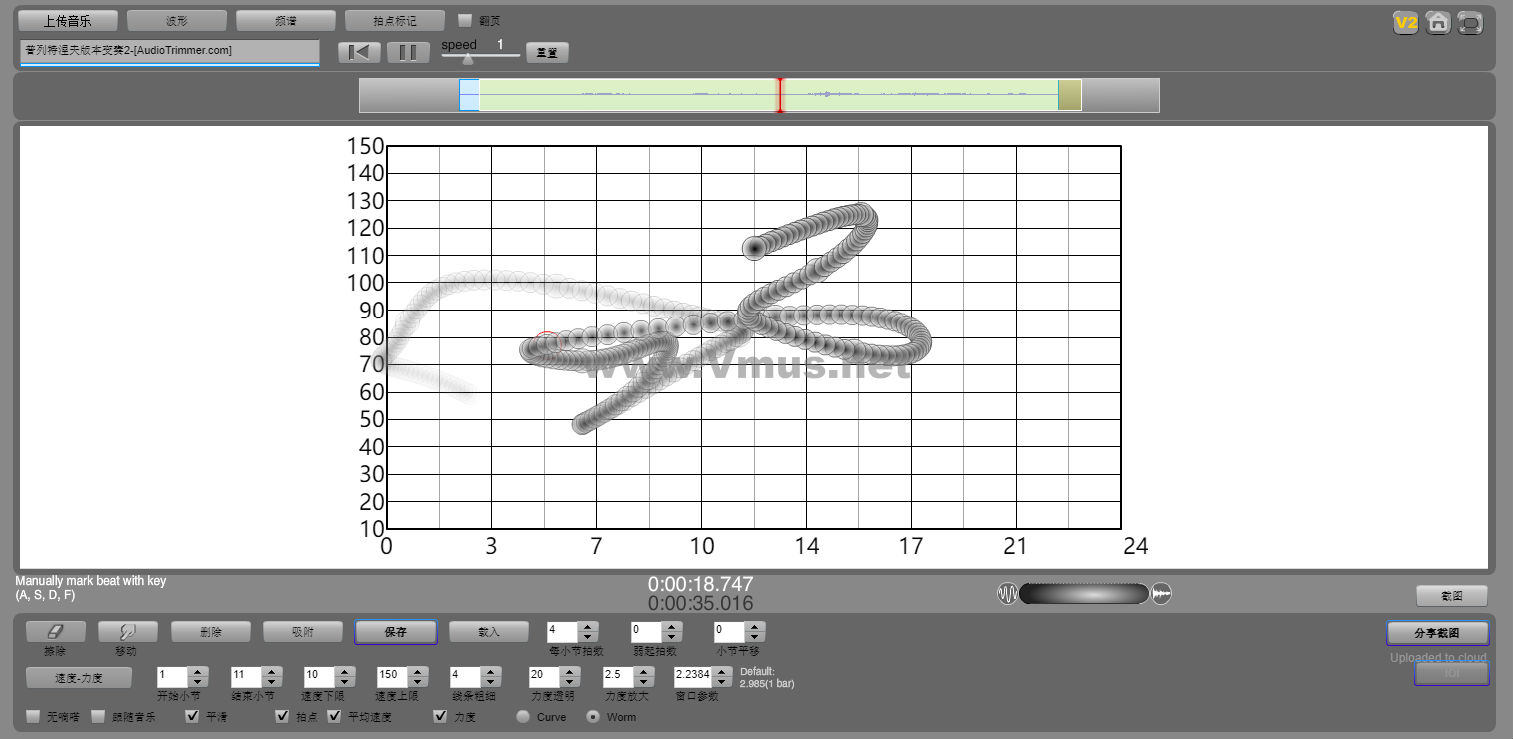Click the 上传音乐 upload music button
Image resolution: width=1513 pixels, height=739 pixels.
pyautogui.click(x=68, y=20)
